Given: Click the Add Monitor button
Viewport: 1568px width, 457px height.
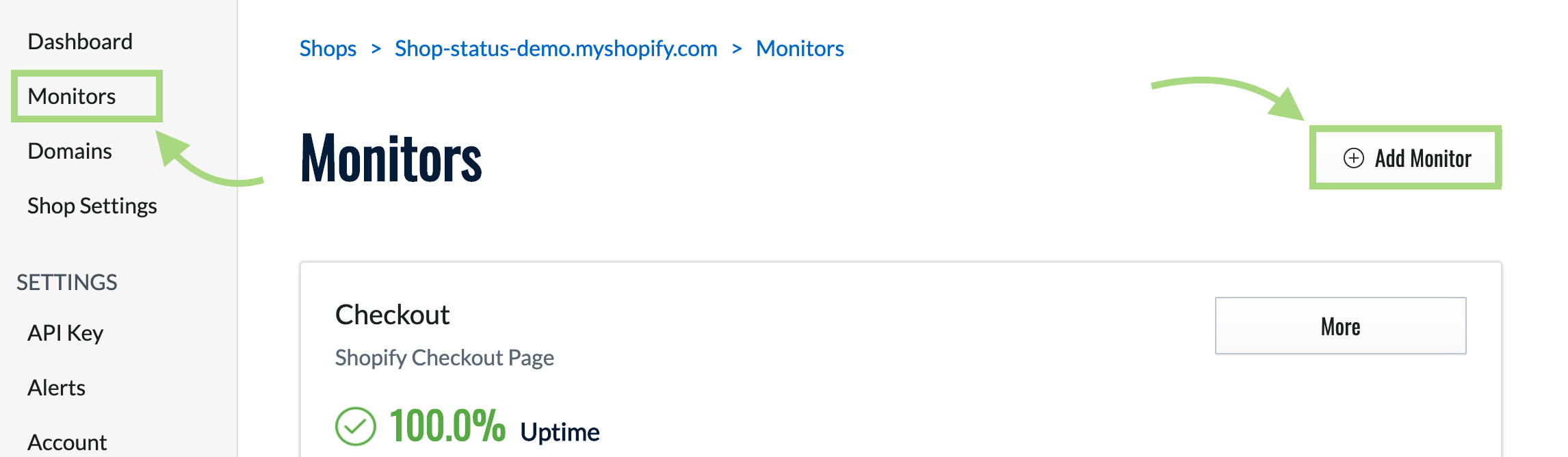Looking at the screenshot, I should tap(1406, 158).
